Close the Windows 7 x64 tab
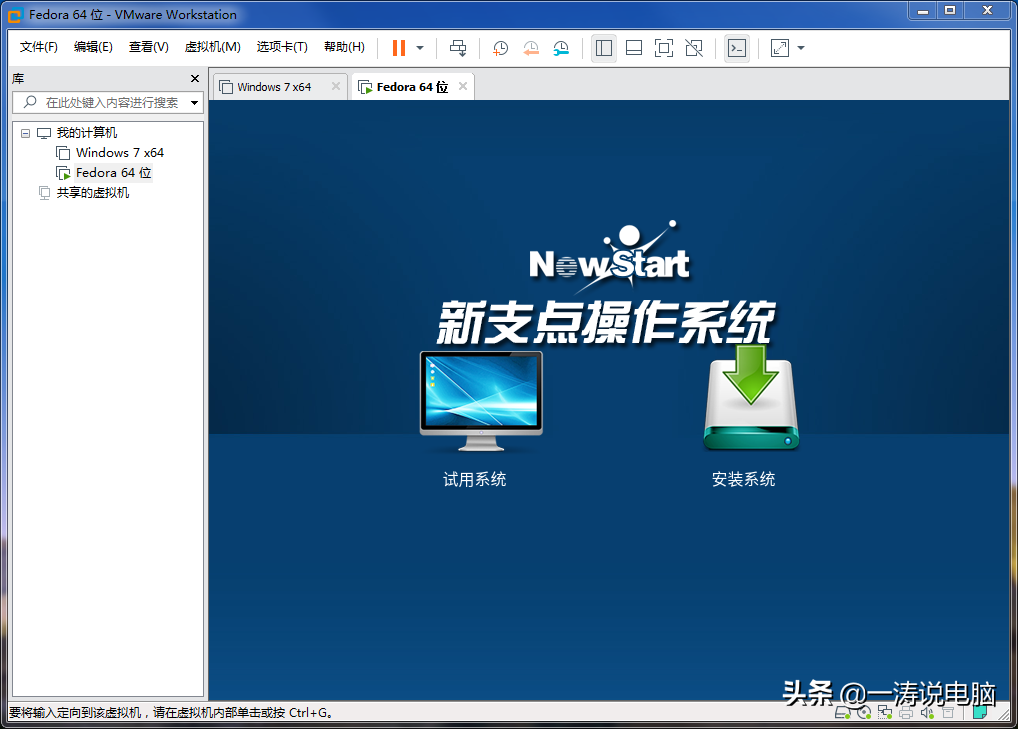 click(335, 86)
